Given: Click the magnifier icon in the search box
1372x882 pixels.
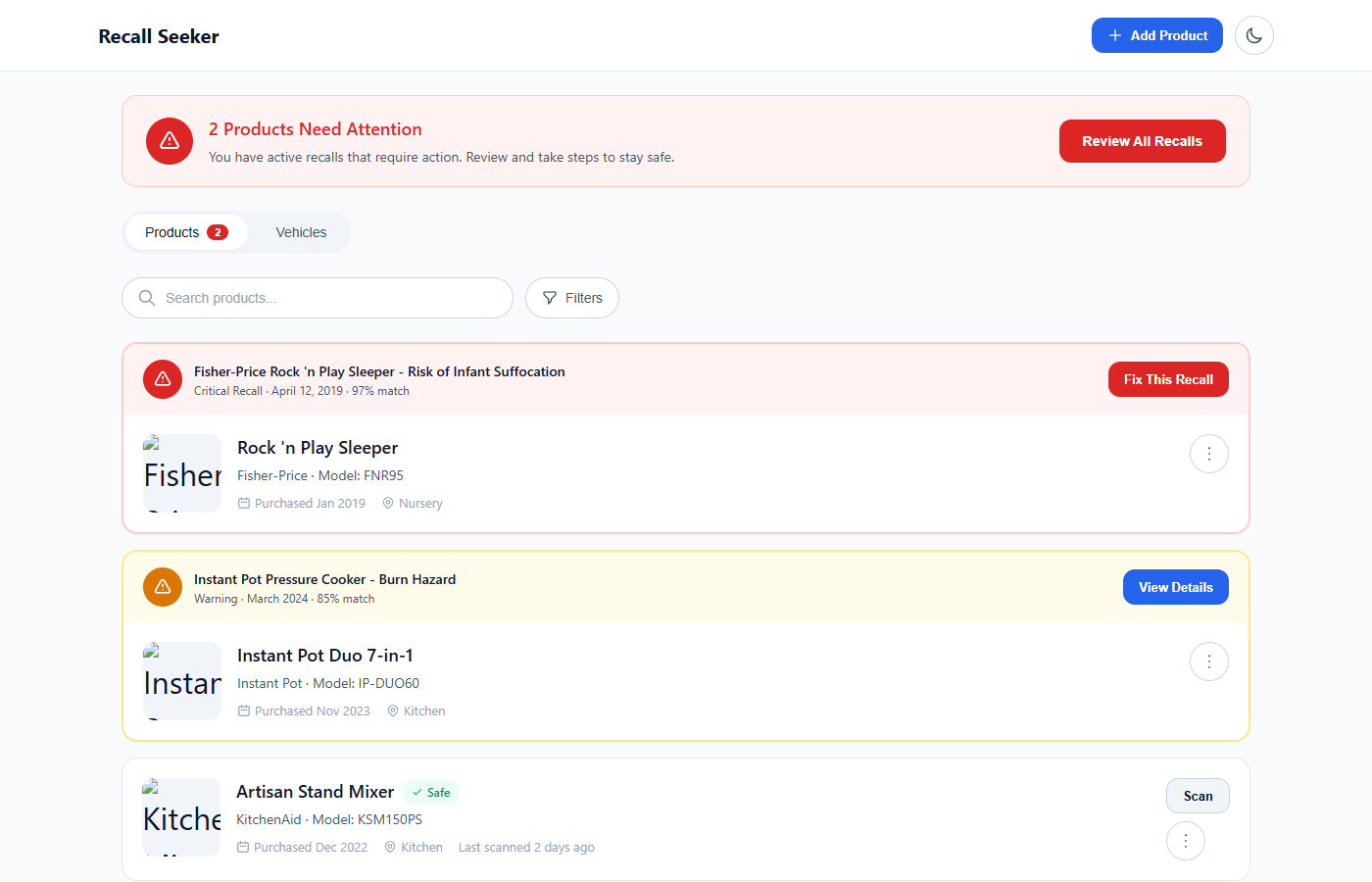Looking at the screenshot, I should pos(147,298).
